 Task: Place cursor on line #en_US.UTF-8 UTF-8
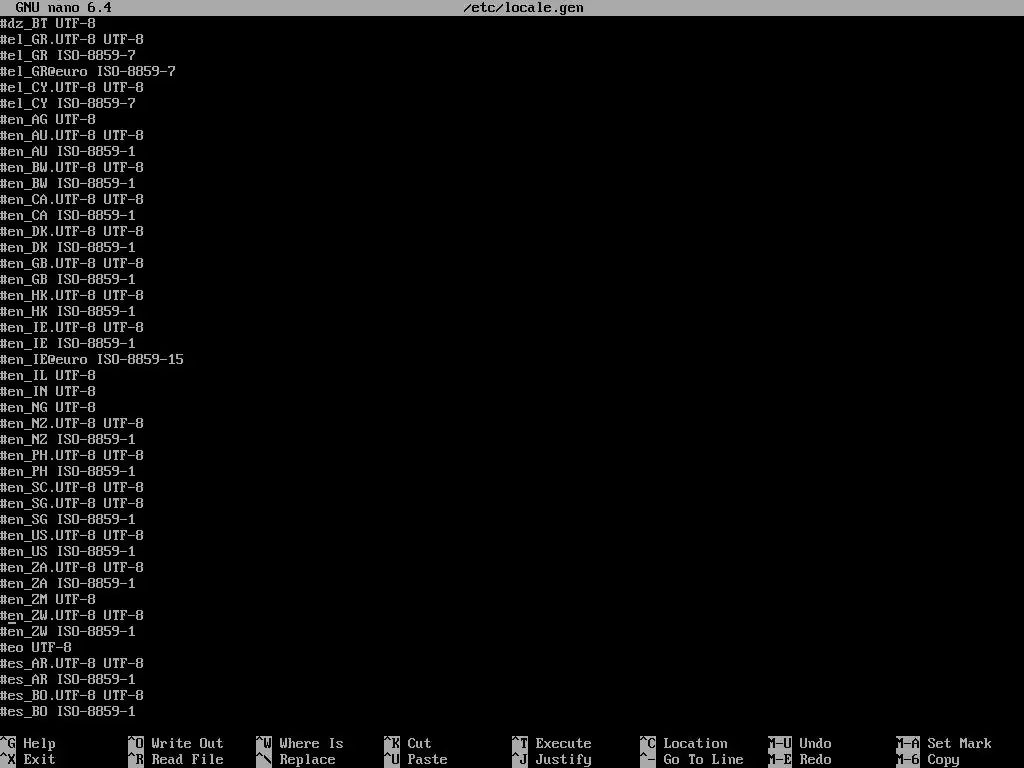click(x=72, y=536)
